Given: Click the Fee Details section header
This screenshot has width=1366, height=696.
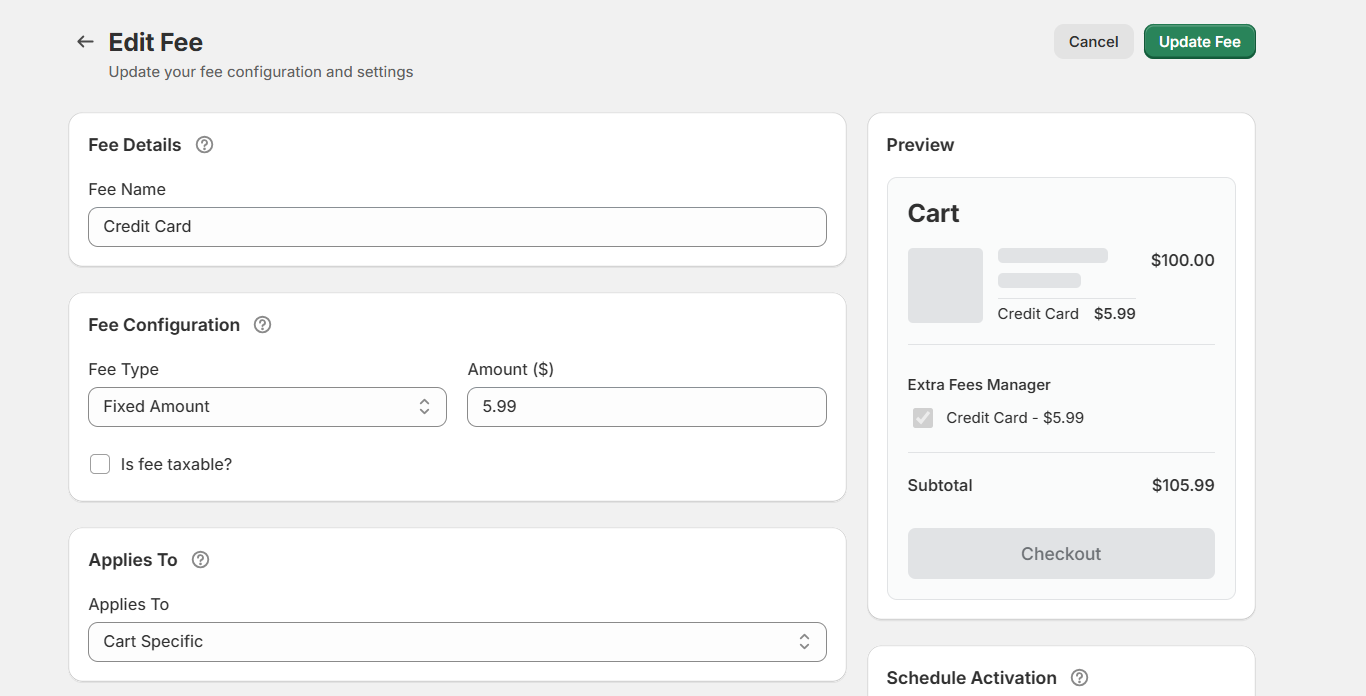Looking at the screenshot, I should (134, 144).
